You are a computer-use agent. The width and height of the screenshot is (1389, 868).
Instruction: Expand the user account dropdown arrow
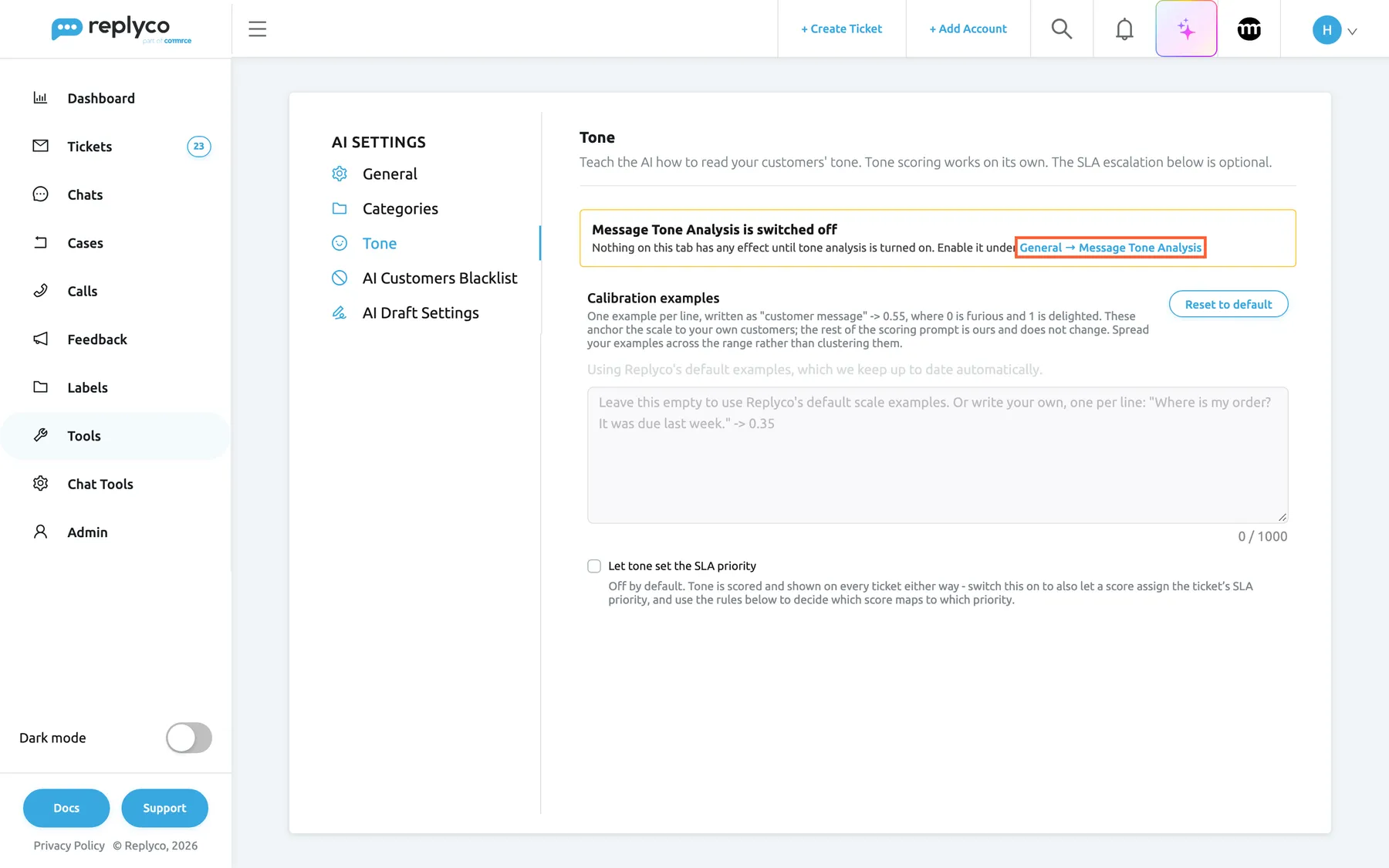point(1352,32)
